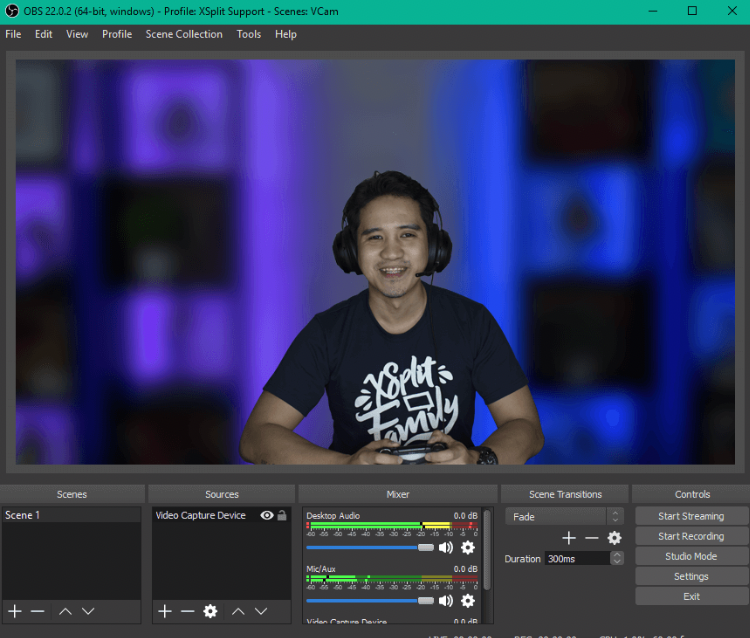Move source up in Sources list
750x638 pixels.
coord(238,611)
